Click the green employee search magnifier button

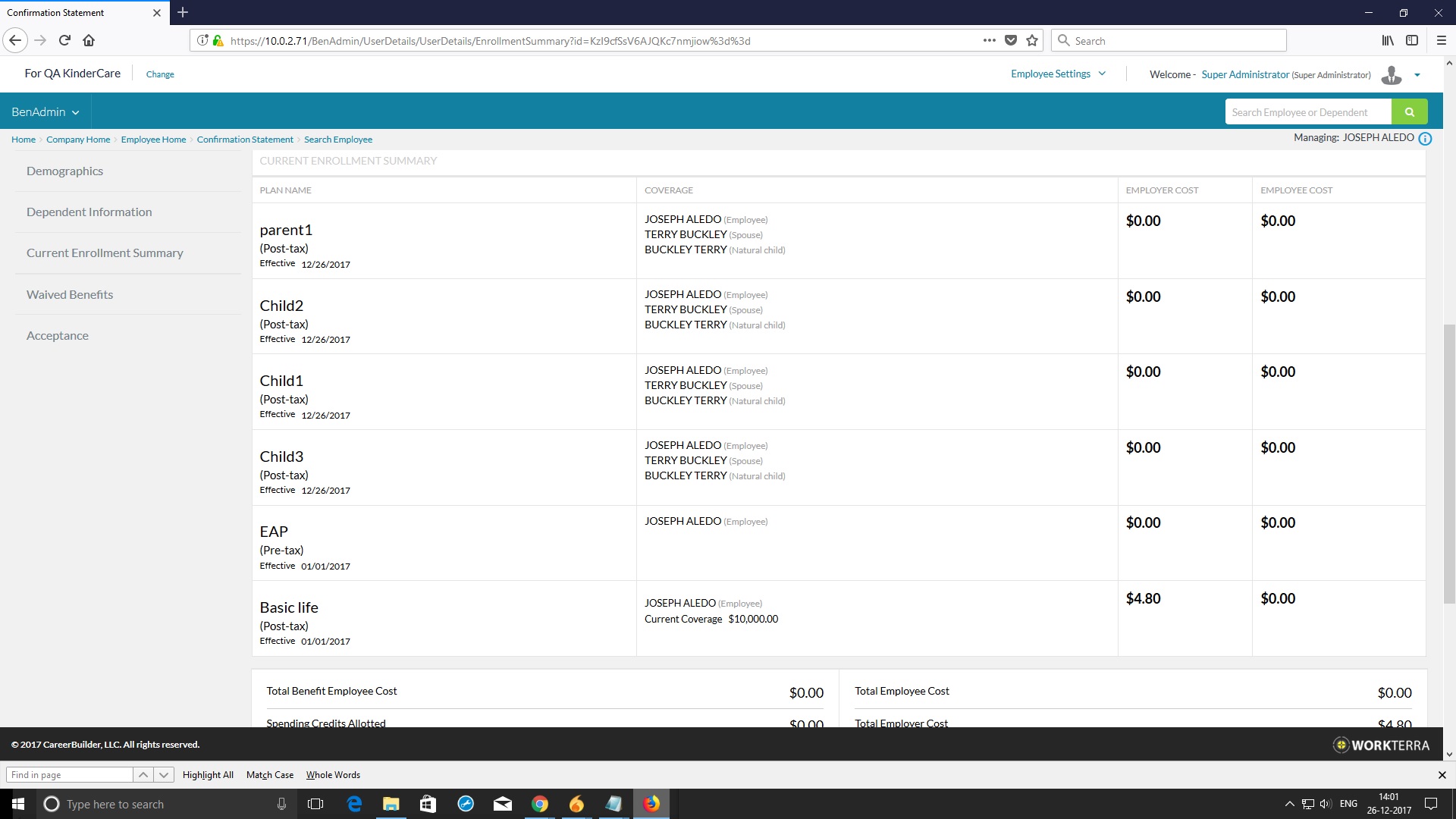(1409, 112)
